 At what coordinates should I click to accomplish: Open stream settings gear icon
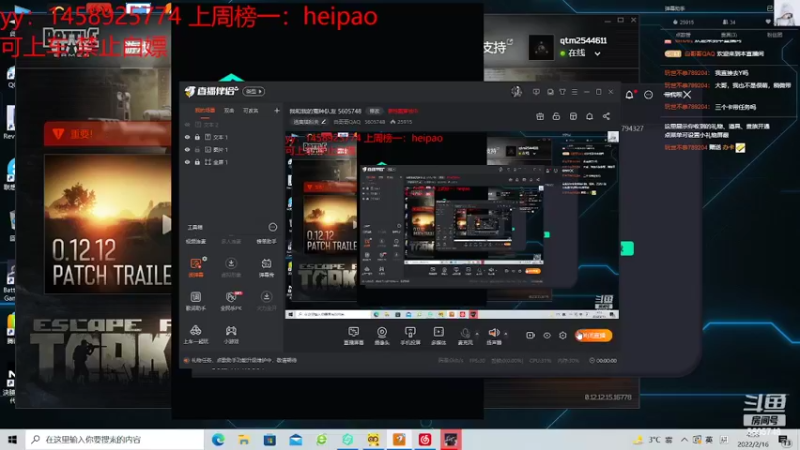tap(563, 335)
